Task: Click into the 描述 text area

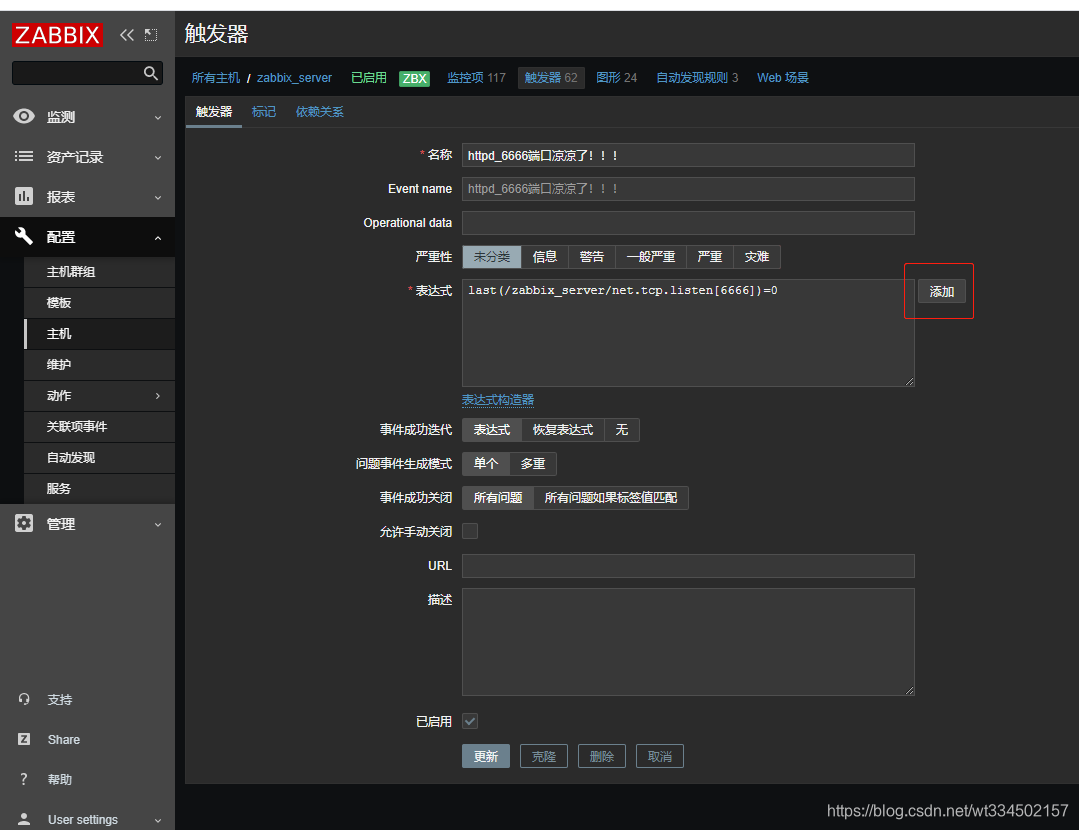Action: tap(688, 641)
